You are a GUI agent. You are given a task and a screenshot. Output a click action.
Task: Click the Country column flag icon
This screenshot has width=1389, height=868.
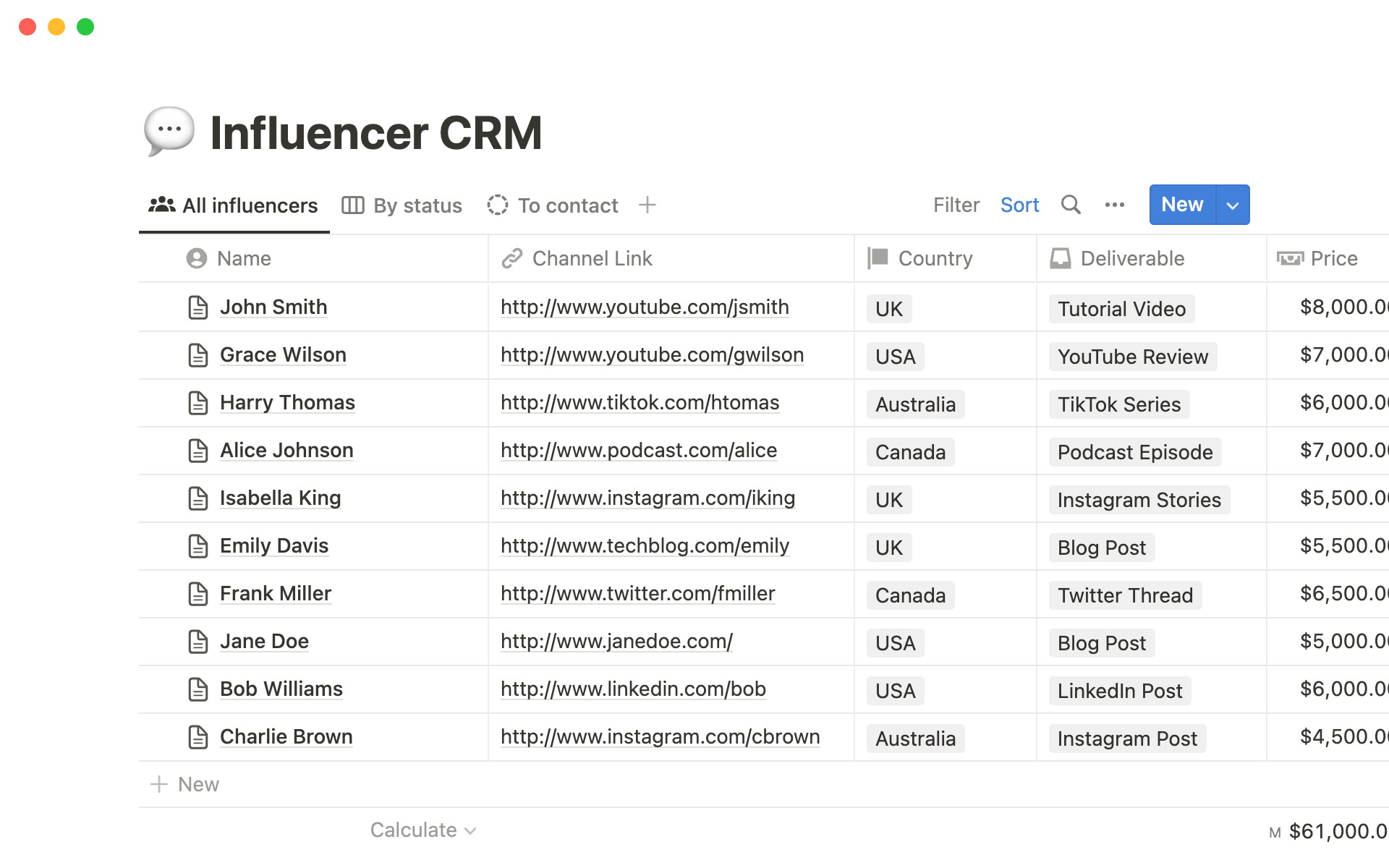[877, 258]
